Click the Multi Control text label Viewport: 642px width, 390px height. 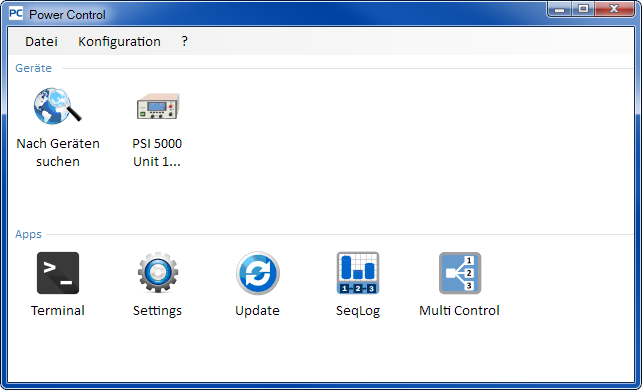tap(459, 311)
